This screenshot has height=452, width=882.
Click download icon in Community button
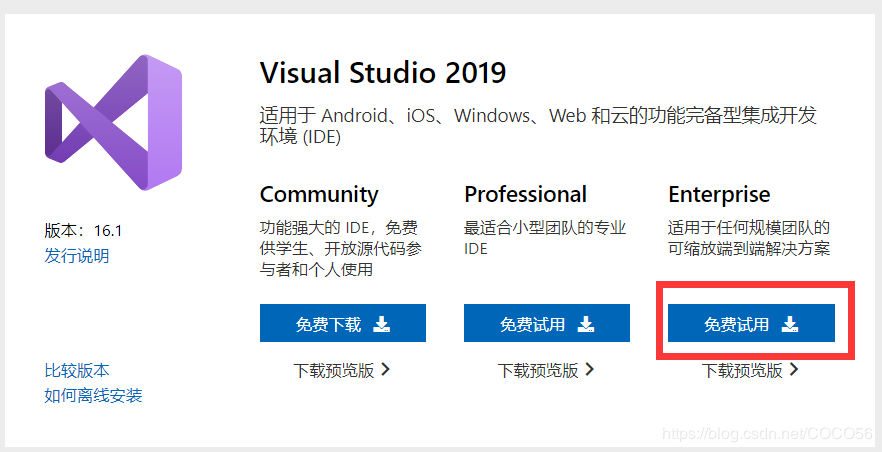[382, 323]
